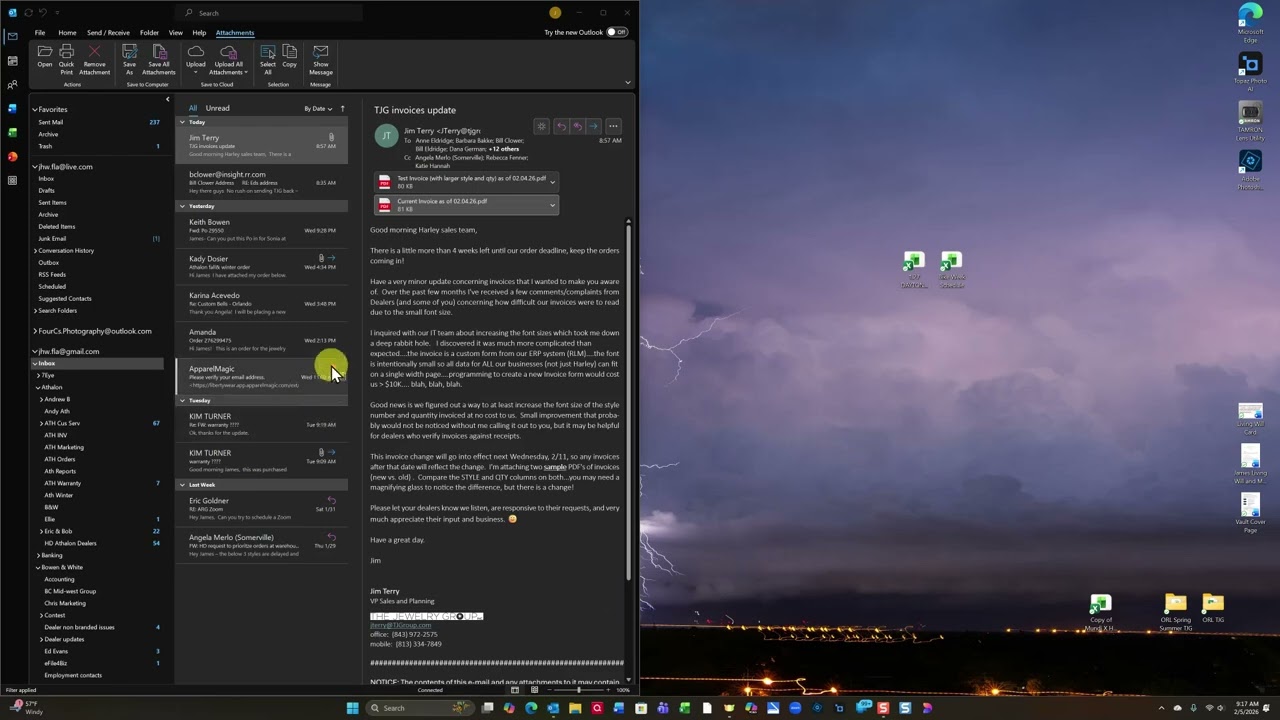The height and width of the screenshot is (720, 1280).
Task: Expand the Banking folder
Action: tap(38, 555)
